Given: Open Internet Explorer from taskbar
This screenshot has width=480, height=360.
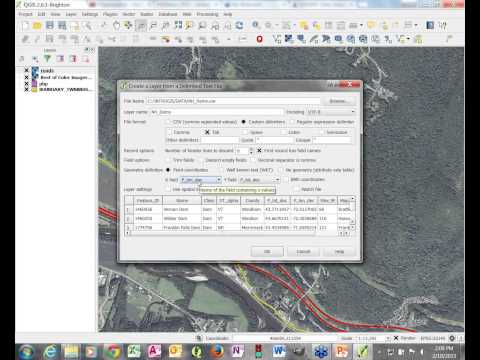Looking at the screenshot, I should point(50,351).
